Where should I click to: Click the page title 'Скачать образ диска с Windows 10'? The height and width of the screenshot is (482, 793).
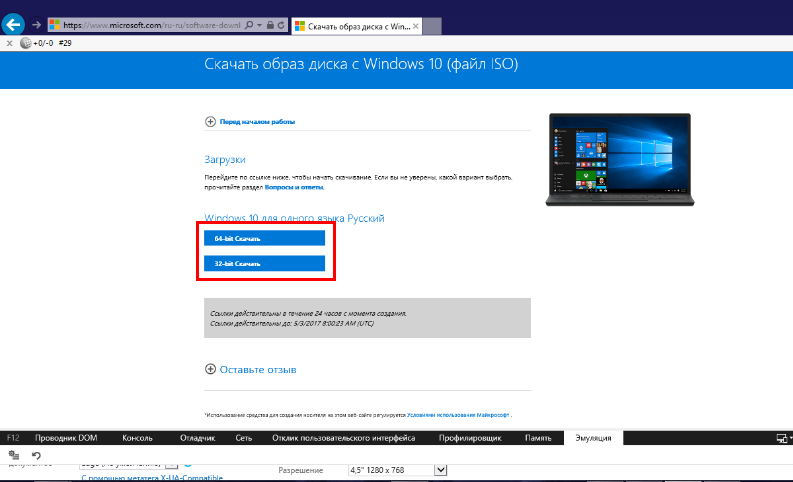coord(361,64)
